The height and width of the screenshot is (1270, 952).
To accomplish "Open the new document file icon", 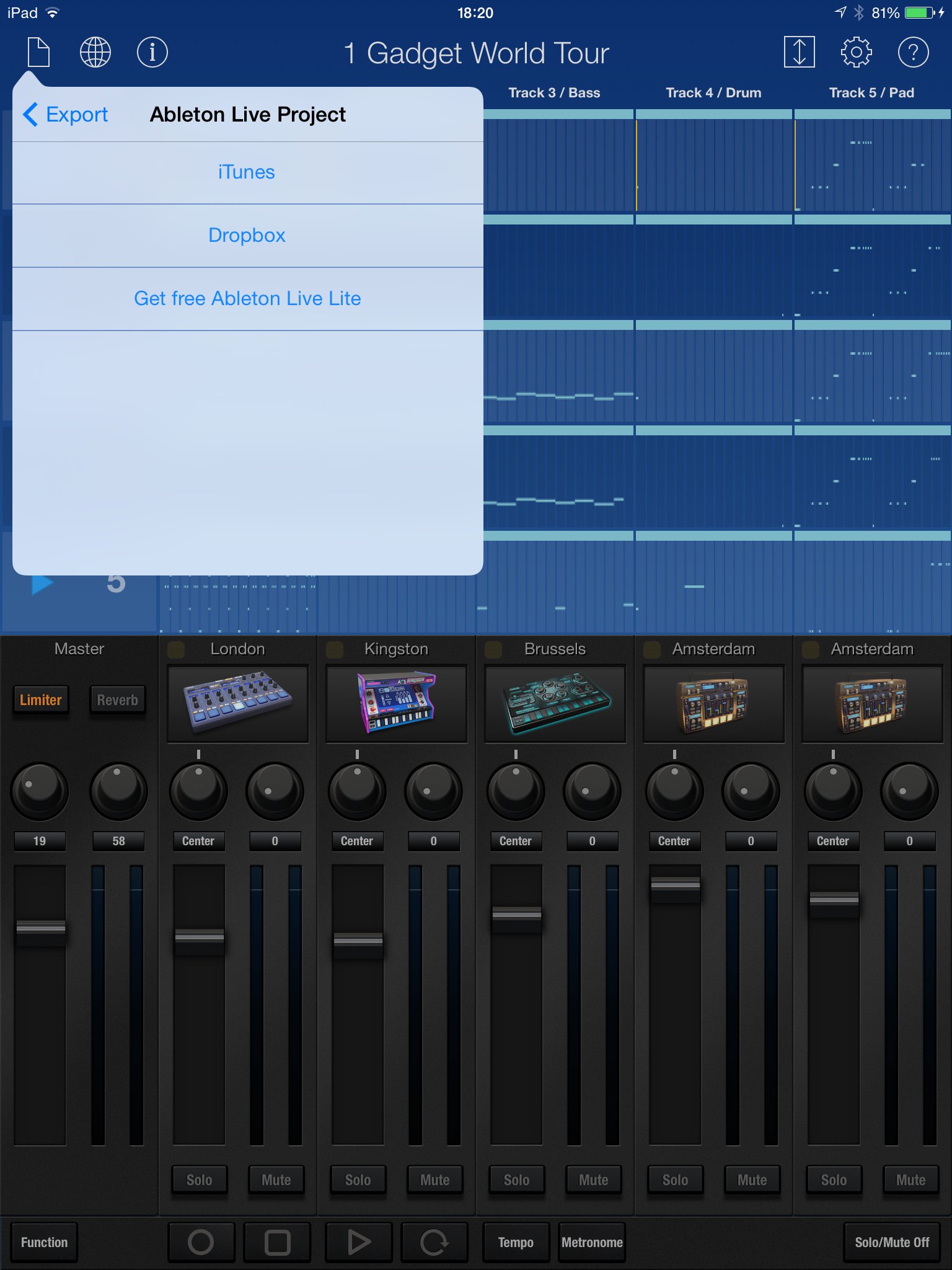I will point(38,52).
